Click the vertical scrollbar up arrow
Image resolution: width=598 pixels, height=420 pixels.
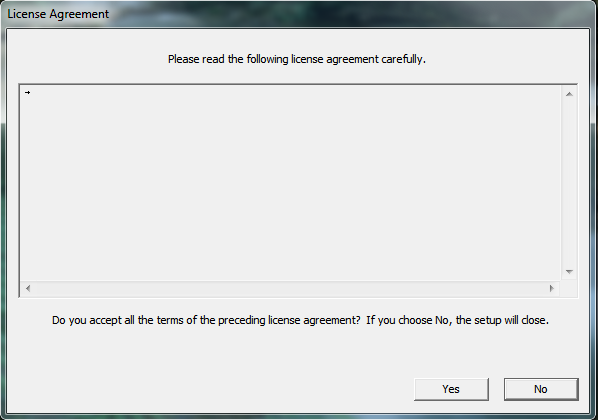569,94
